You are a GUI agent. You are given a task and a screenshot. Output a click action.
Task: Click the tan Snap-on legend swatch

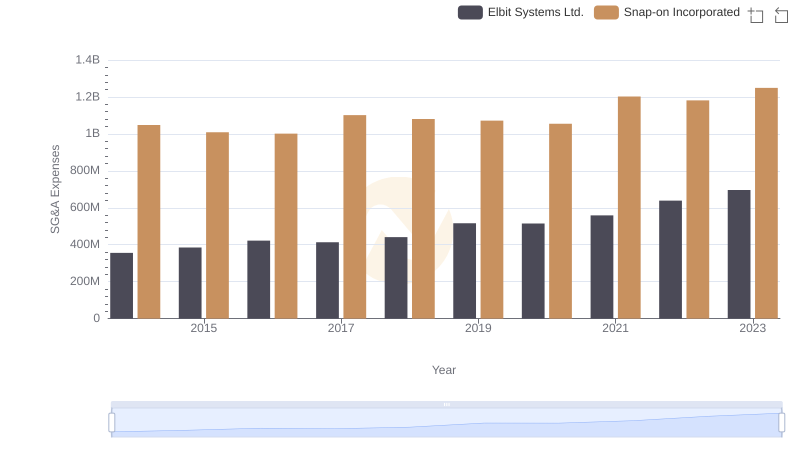(606, 12)
